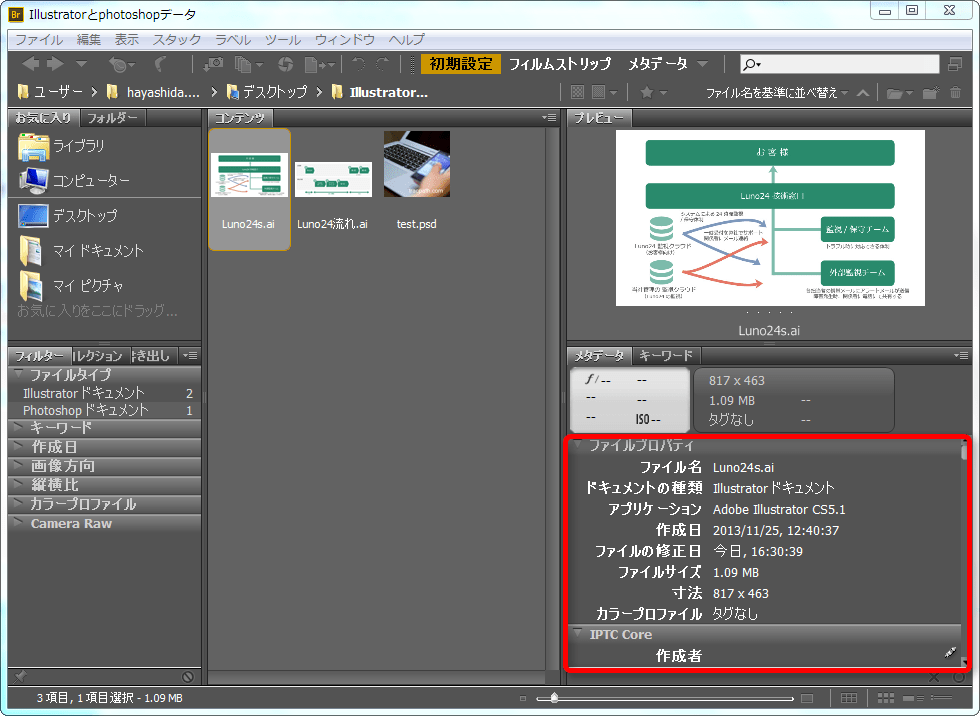View content as details

pyautogui.click(x=914, y=698)
